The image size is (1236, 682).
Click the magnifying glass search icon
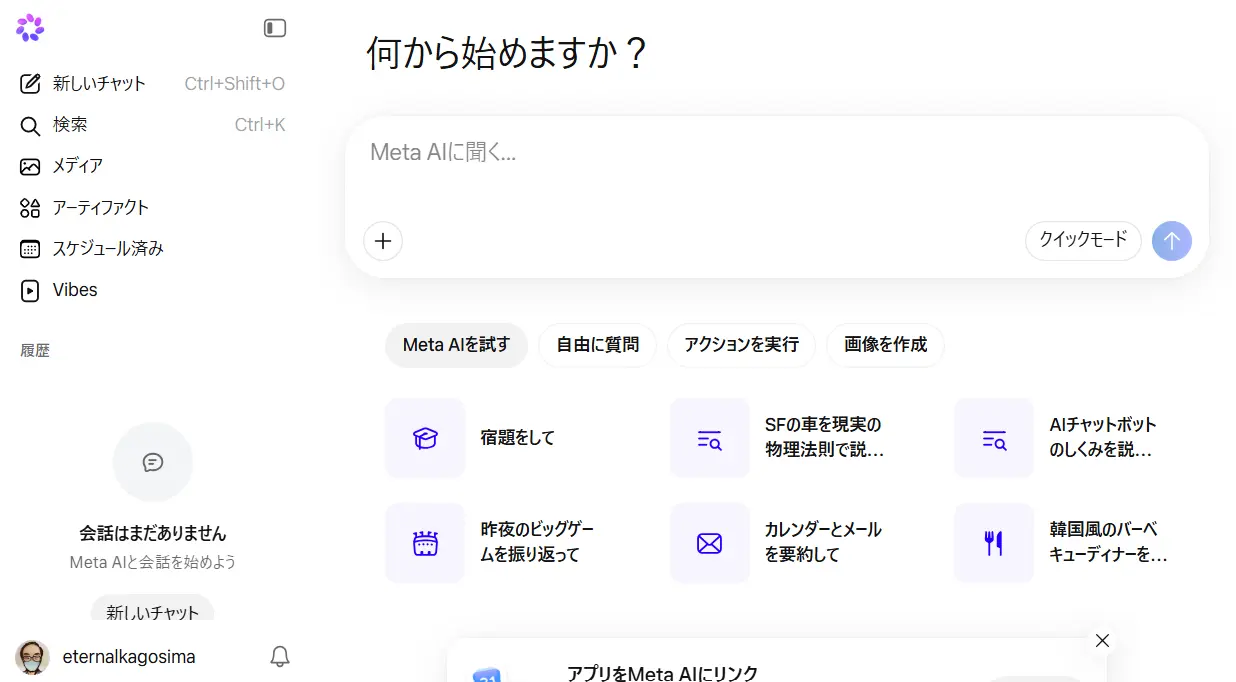click(x=30, y=125)
